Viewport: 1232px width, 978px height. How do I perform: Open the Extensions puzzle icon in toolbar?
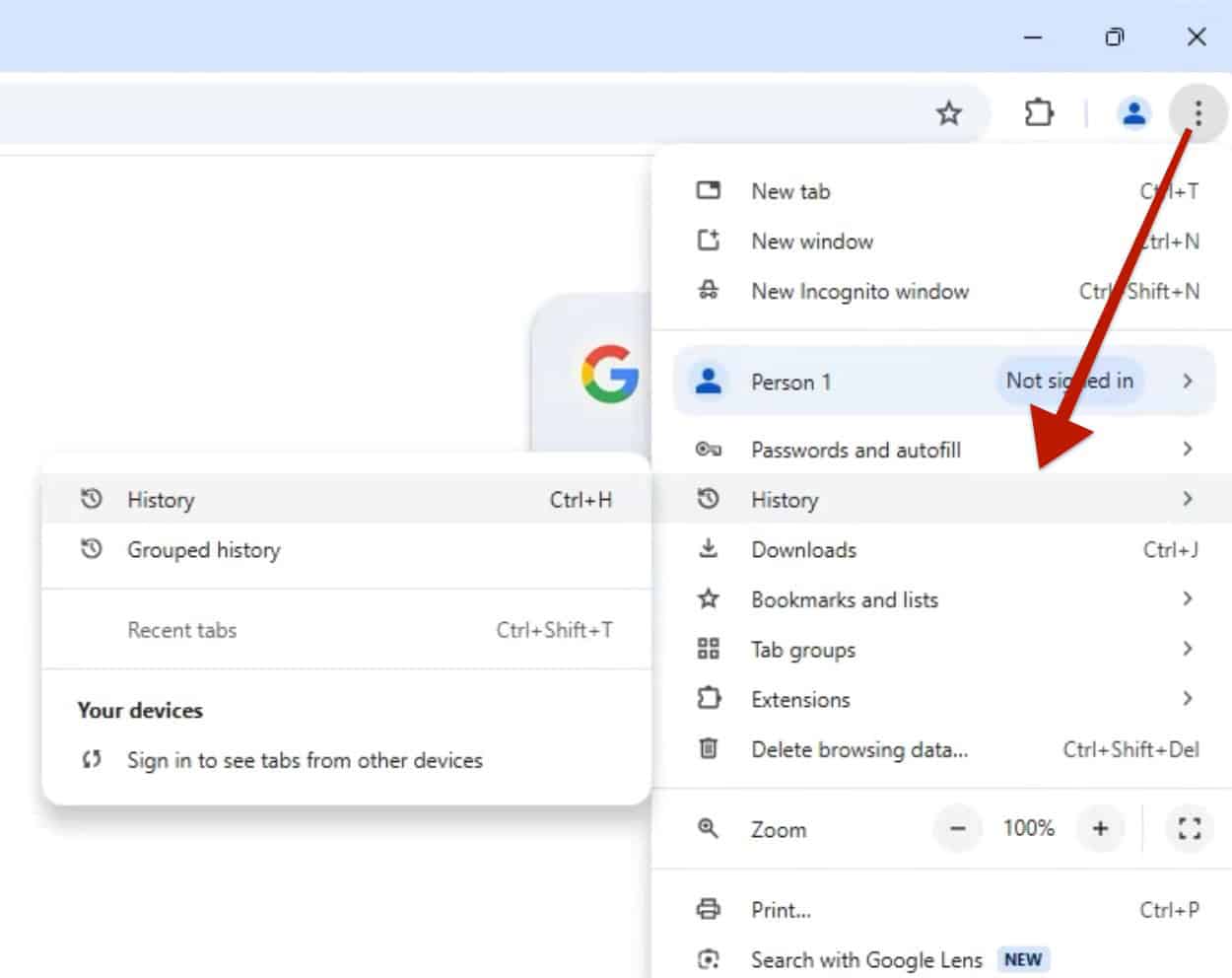1040,112
